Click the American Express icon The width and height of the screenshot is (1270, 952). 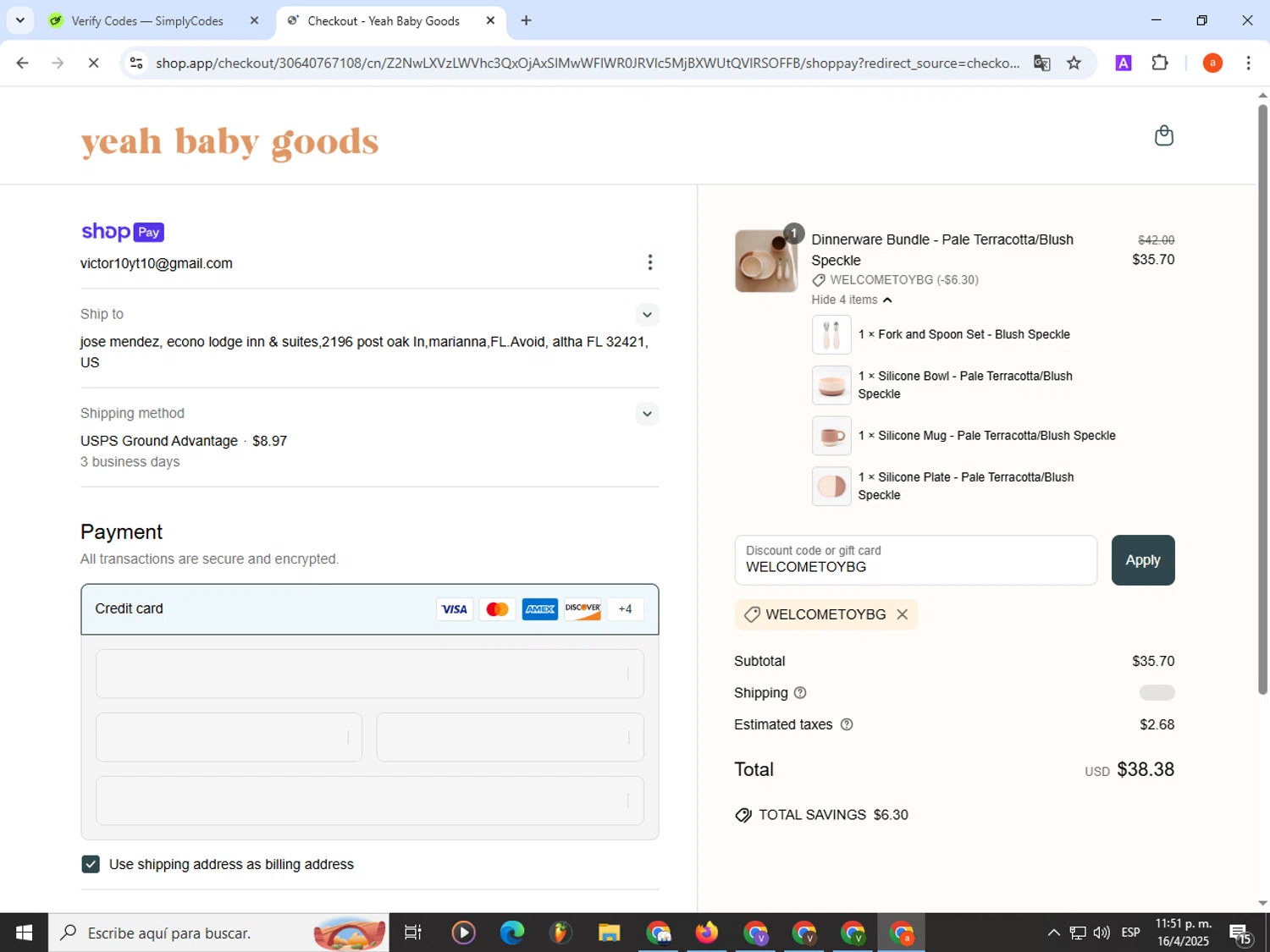pos(540,609)
